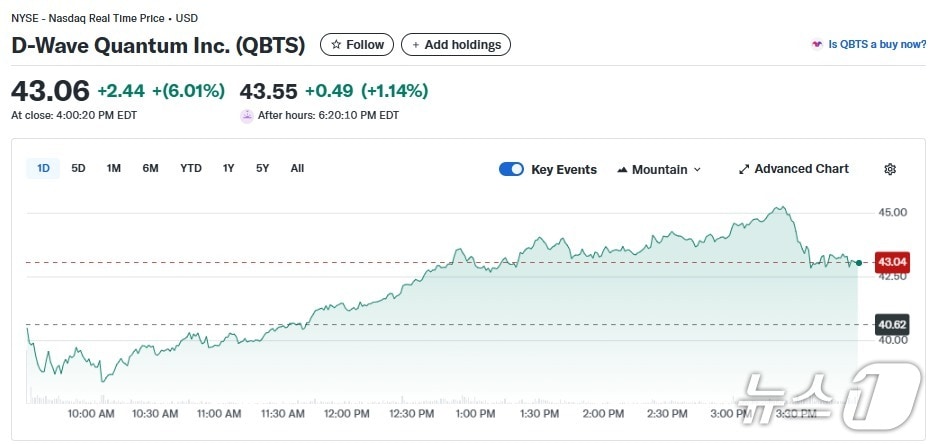The image size is (935, 444).
Task: Click the Mountain chart type icon
Action: click(x=623, y=170)
